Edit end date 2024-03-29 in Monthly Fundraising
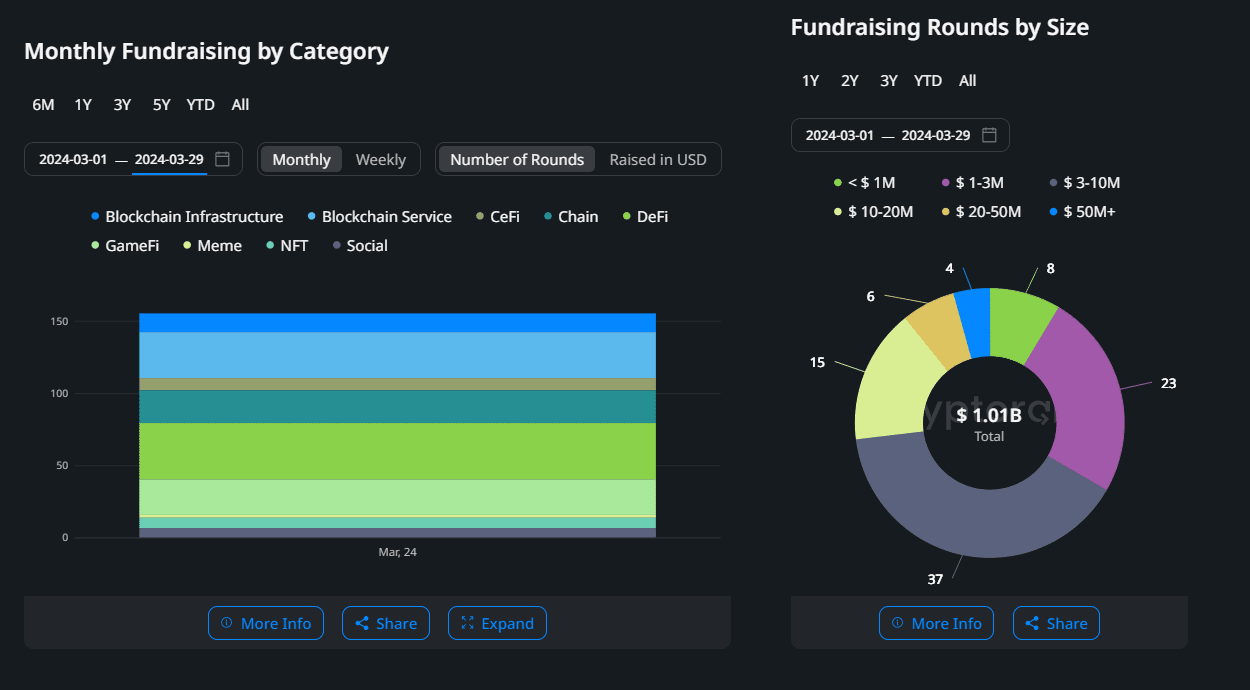Screen dimensions: 1250x690 [169, 160]
